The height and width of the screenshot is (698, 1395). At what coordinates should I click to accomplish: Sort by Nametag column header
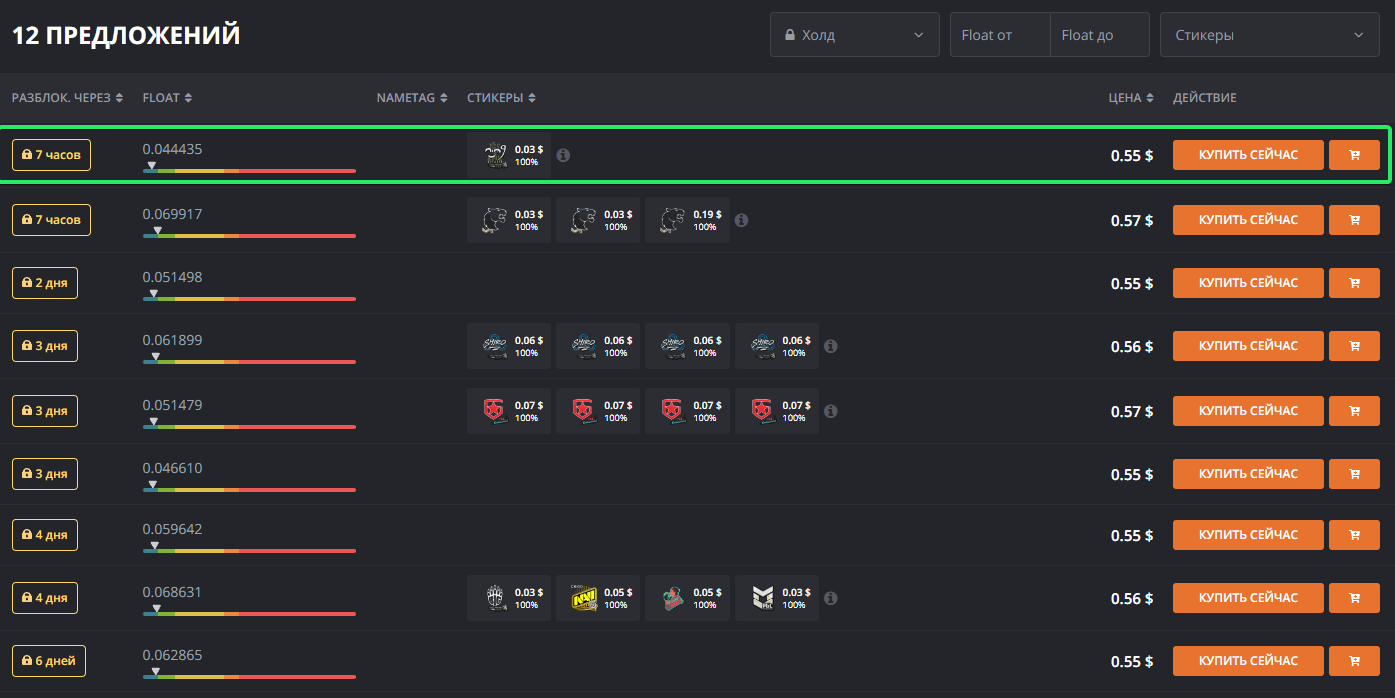click(x=411, y=98)
